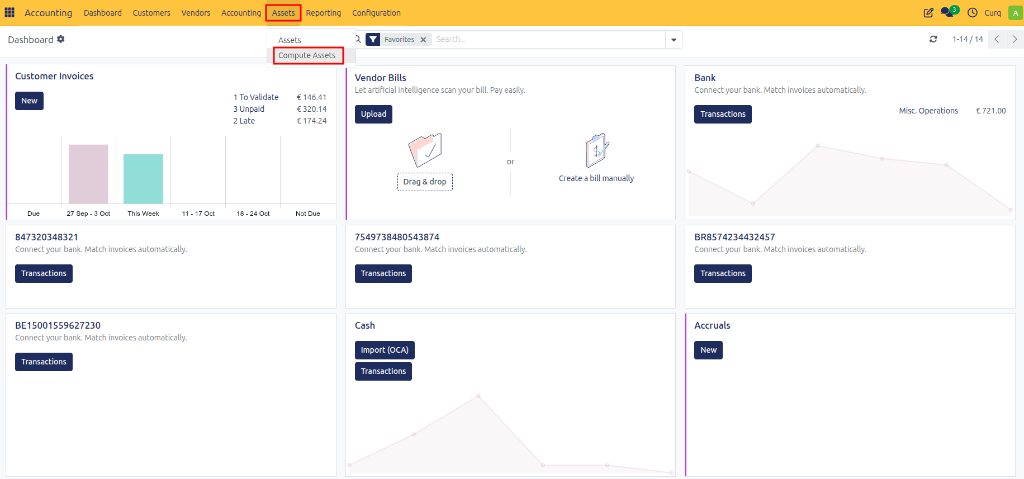Open the BE15001559627230 journal title
Screen dimensions: 1024x479
[57, 325]
